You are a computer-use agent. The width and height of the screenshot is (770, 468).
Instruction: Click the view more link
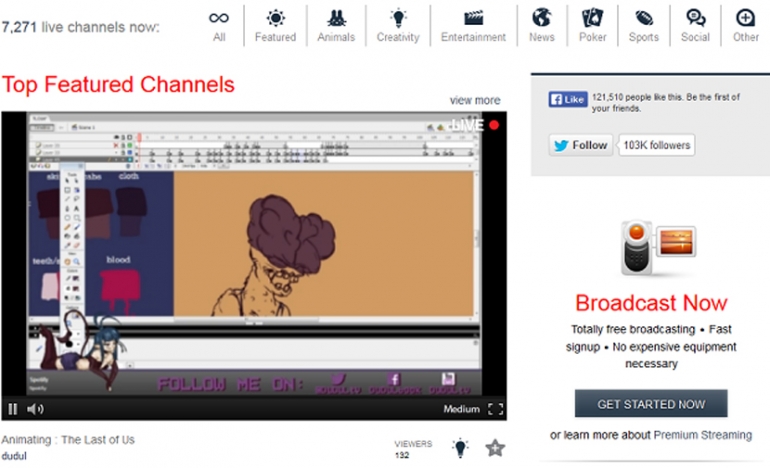[x=475, y=100]
